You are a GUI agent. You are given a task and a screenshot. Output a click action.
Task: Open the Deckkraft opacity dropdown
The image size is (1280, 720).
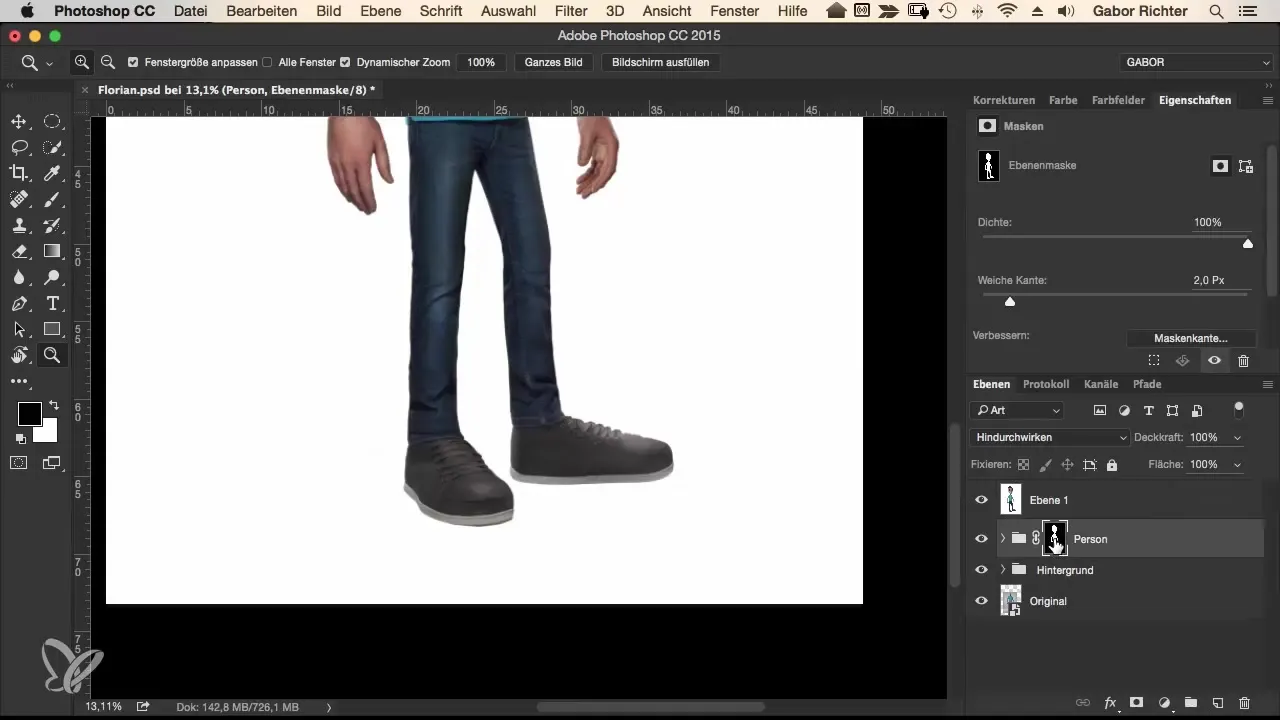coord(1238,438)
